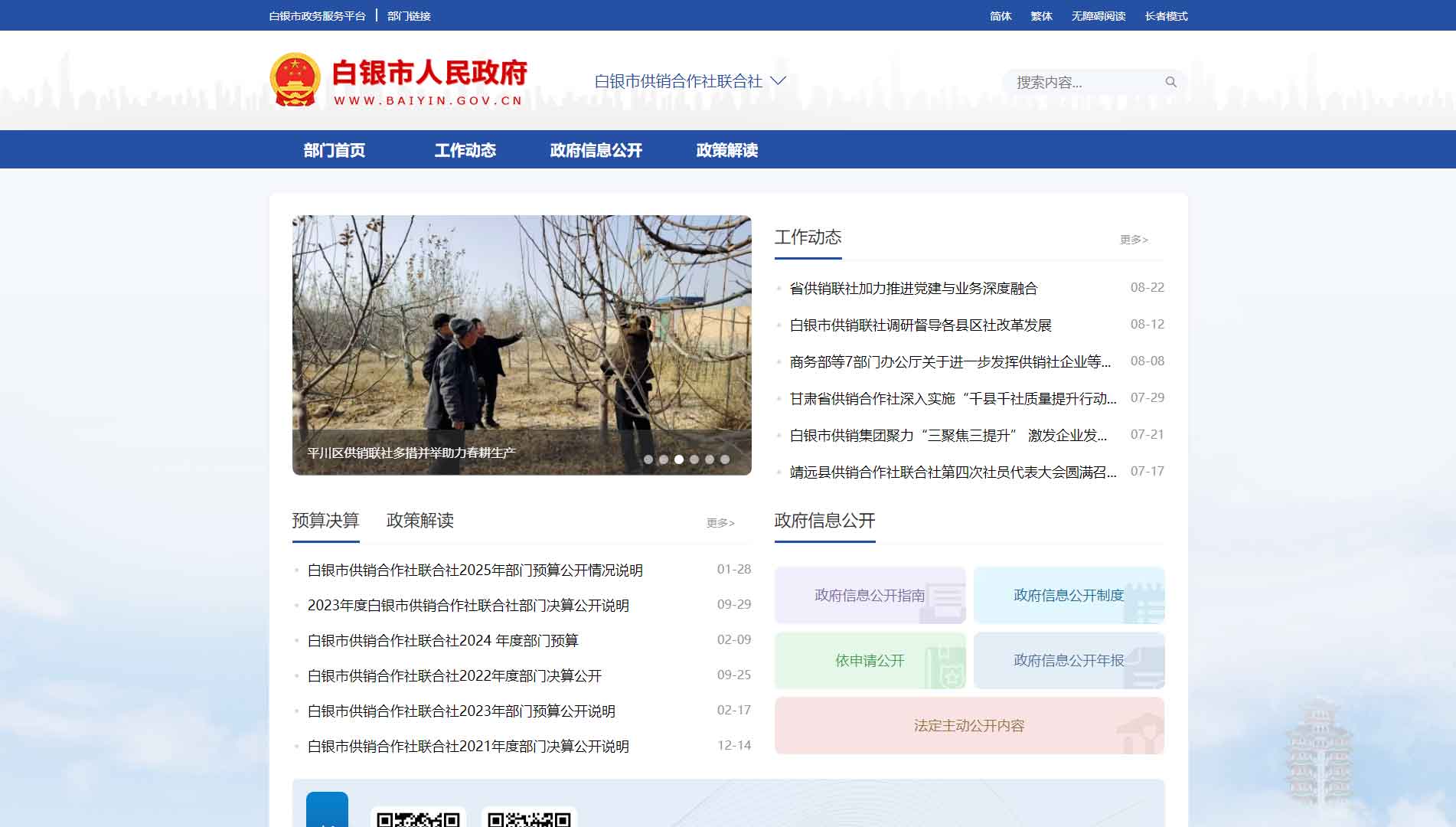This screenshot has width=1456, height=827.
Task: Switch to 简体 simplified Chinese
Action: tap(1001, 16)
